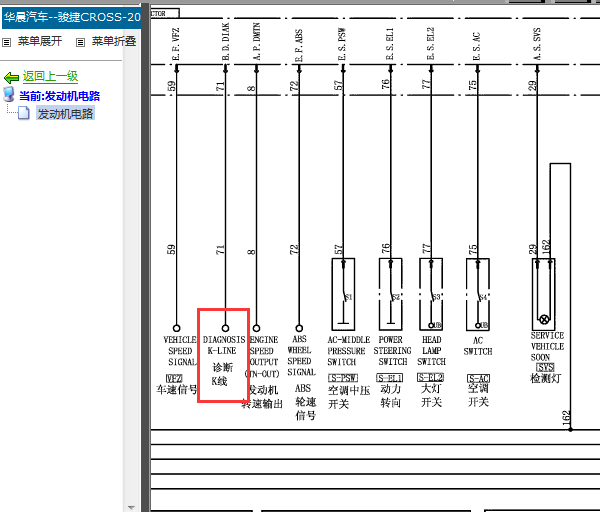Click the AC-MIDDLE PRESSURE SWITCH label
The width and height of the screenshot is (600, 512).
349,351
